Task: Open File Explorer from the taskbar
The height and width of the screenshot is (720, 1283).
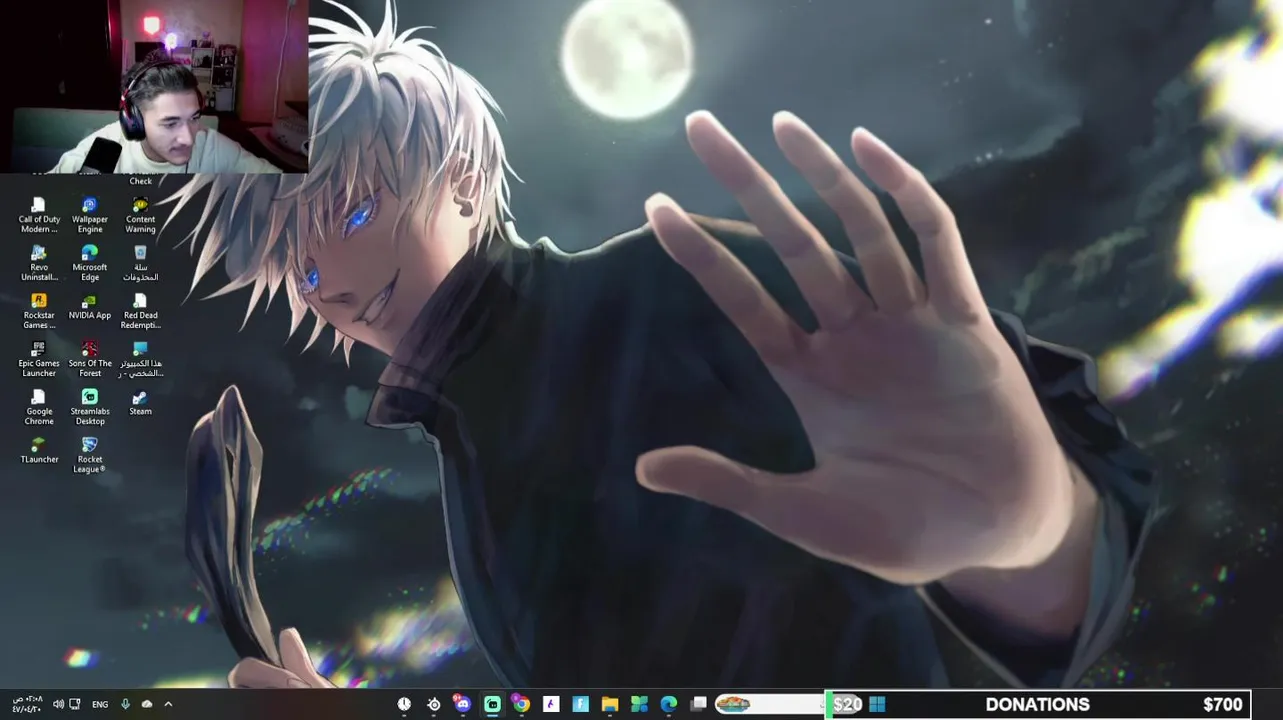Action: click(x=610, y=704)
